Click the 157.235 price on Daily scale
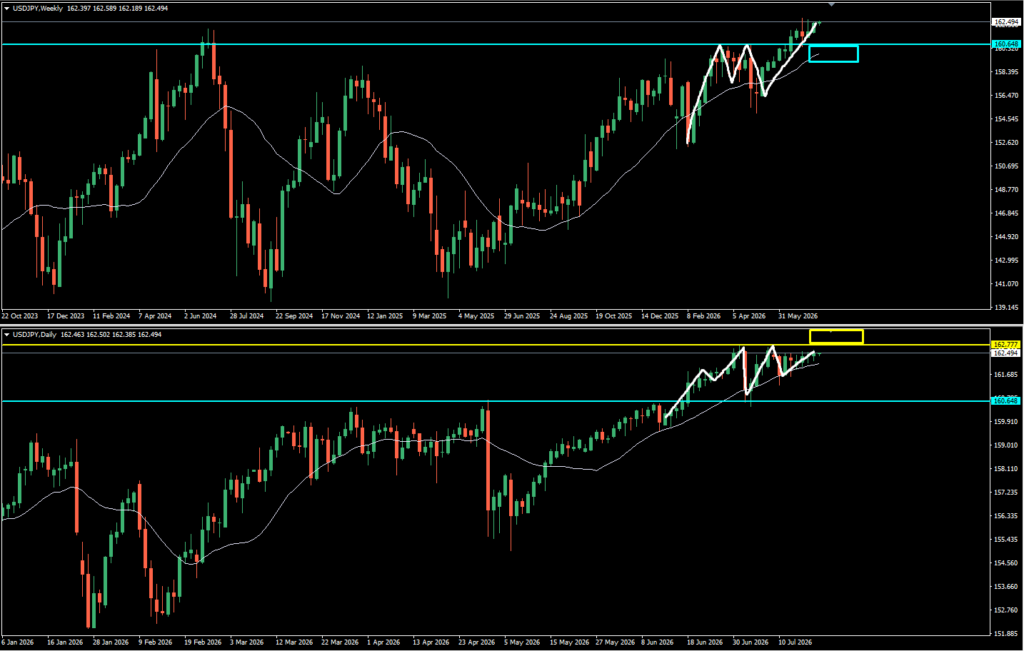The height and width of the screenshot is (651, 1024). (1006, 492)
